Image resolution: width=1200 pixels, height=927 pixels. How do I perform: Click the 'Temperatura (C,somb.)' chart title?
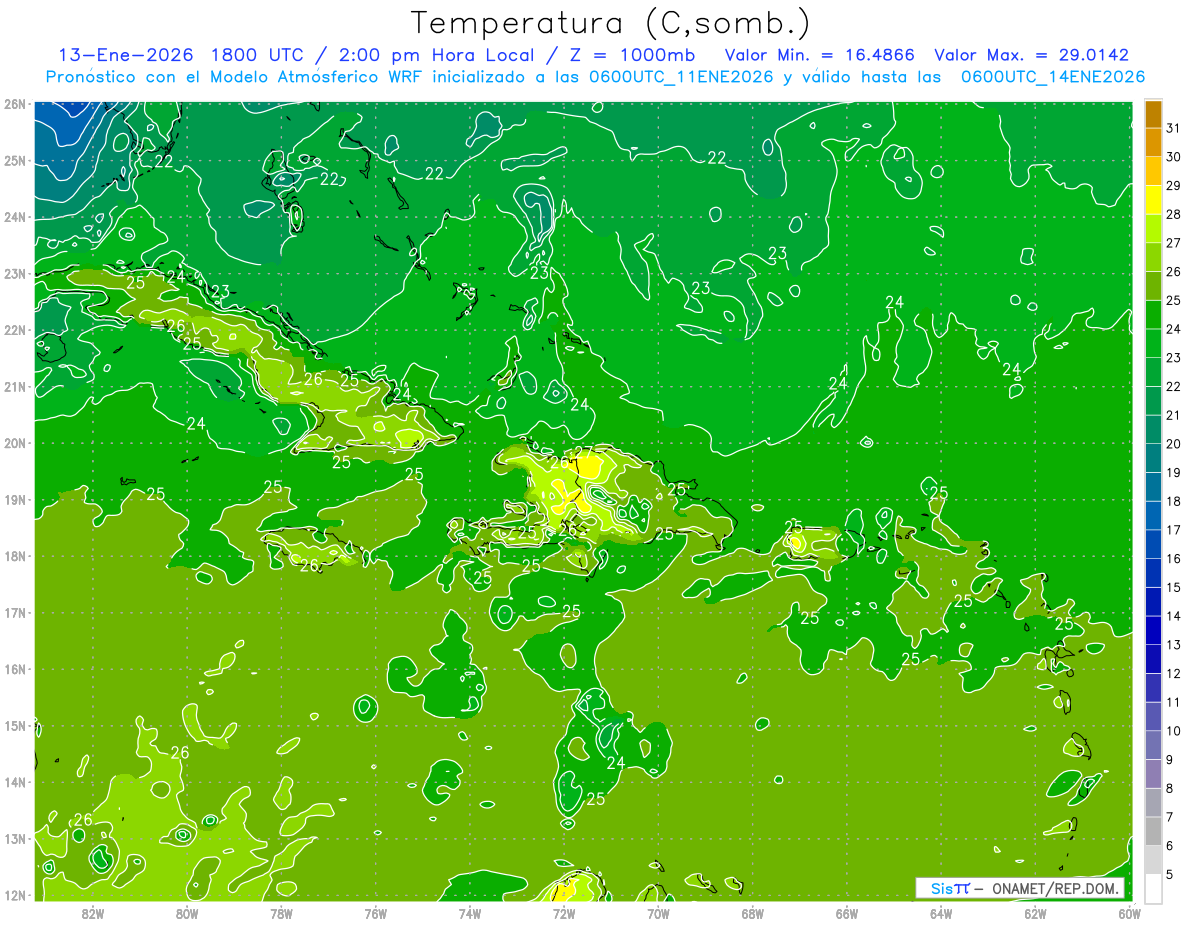click(611, 23)
